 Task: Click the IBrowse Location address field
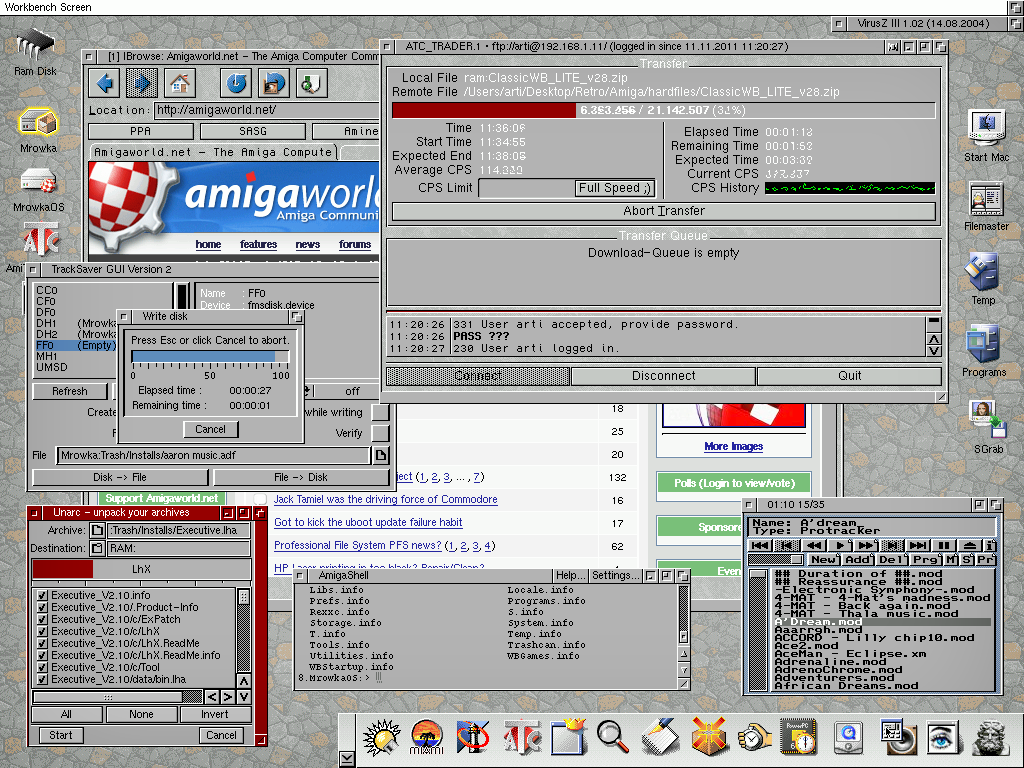click(267, 110)
